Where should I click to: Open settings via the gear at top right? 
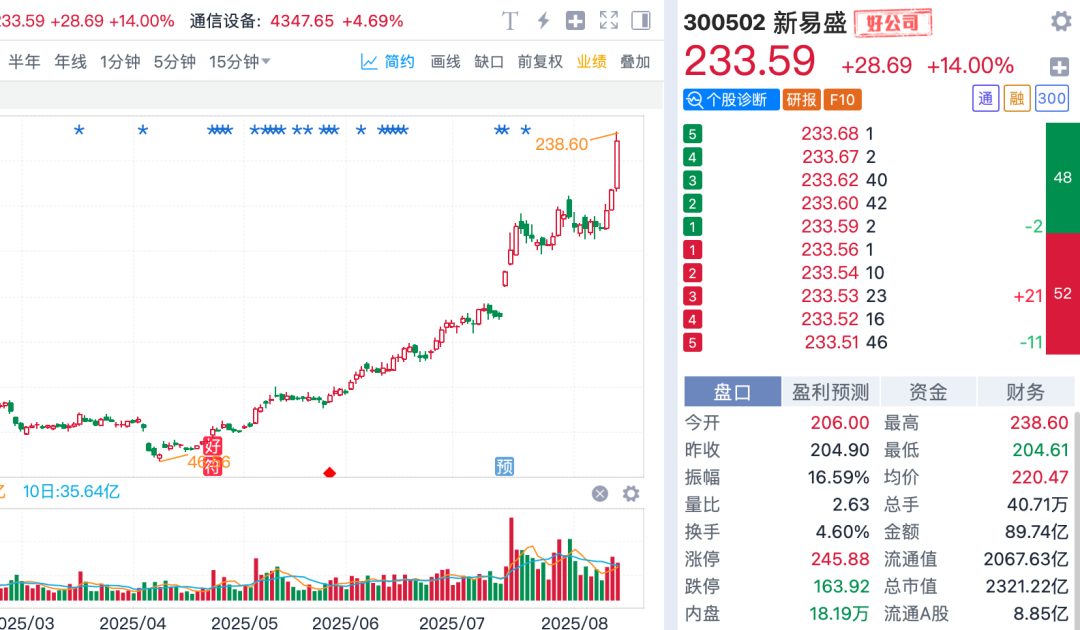(1061, 21)
